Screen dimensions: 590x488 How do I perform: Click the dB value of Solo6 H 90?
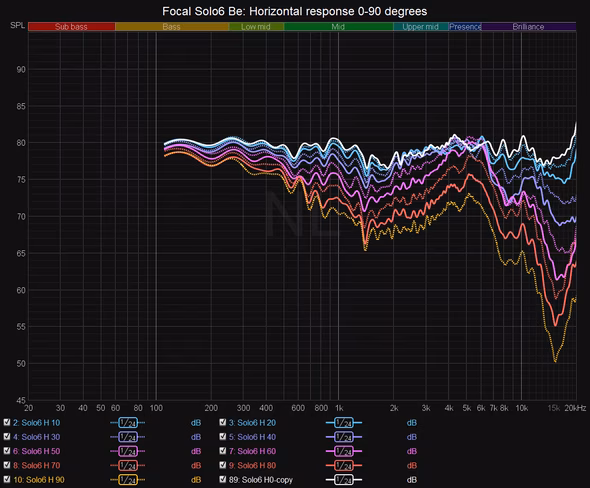pos(196,480)
